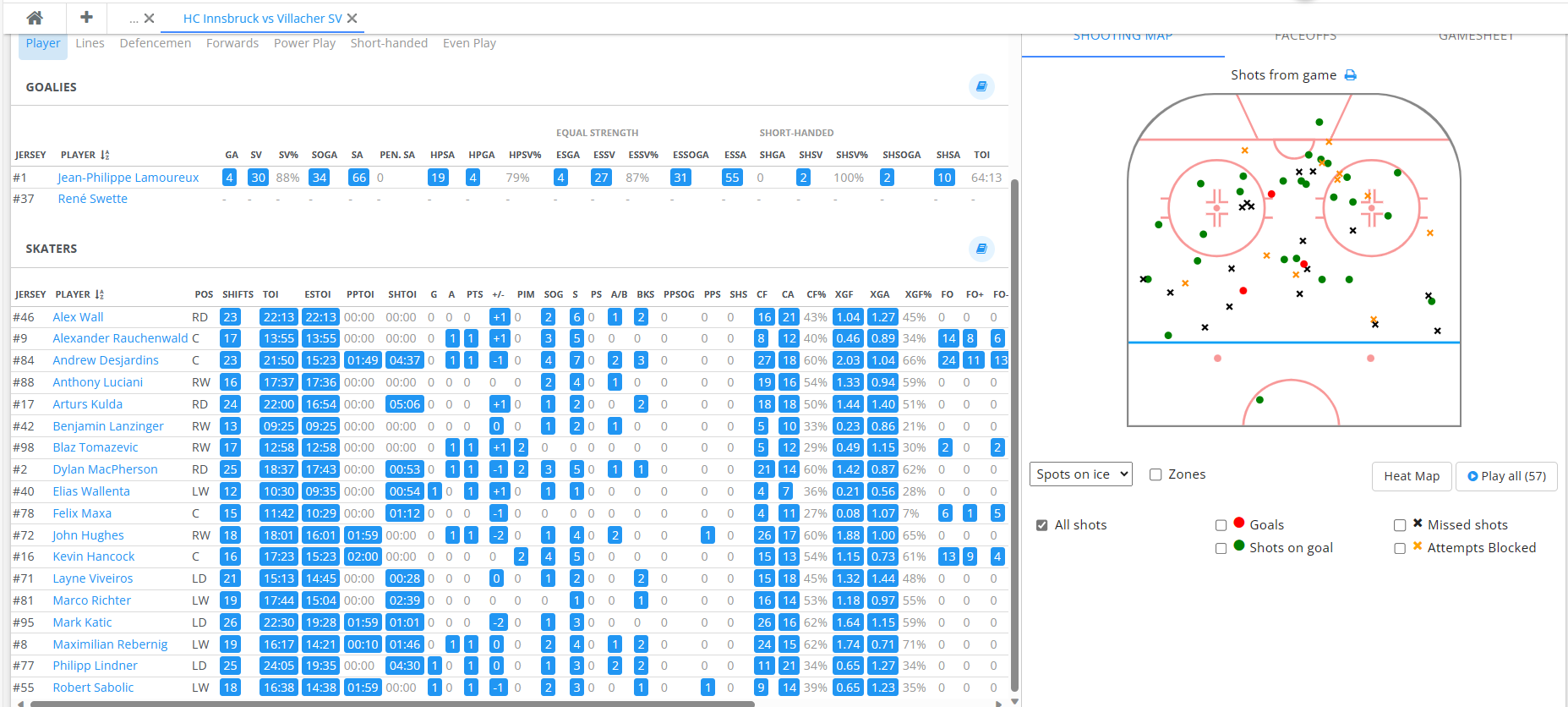This screenshot has width=1568, height=707.
Task: Open player Jean-Philippe Lamoureux link
Action: (128, 178)
